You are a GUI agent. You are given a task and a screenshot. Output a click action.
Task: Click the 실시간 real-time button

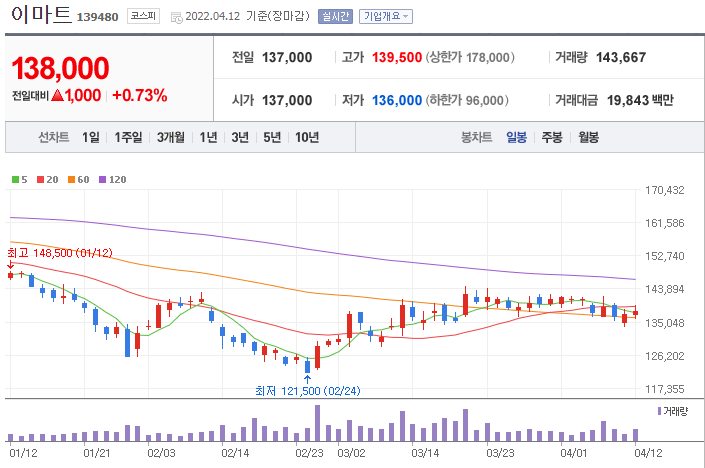pos(335,17)
